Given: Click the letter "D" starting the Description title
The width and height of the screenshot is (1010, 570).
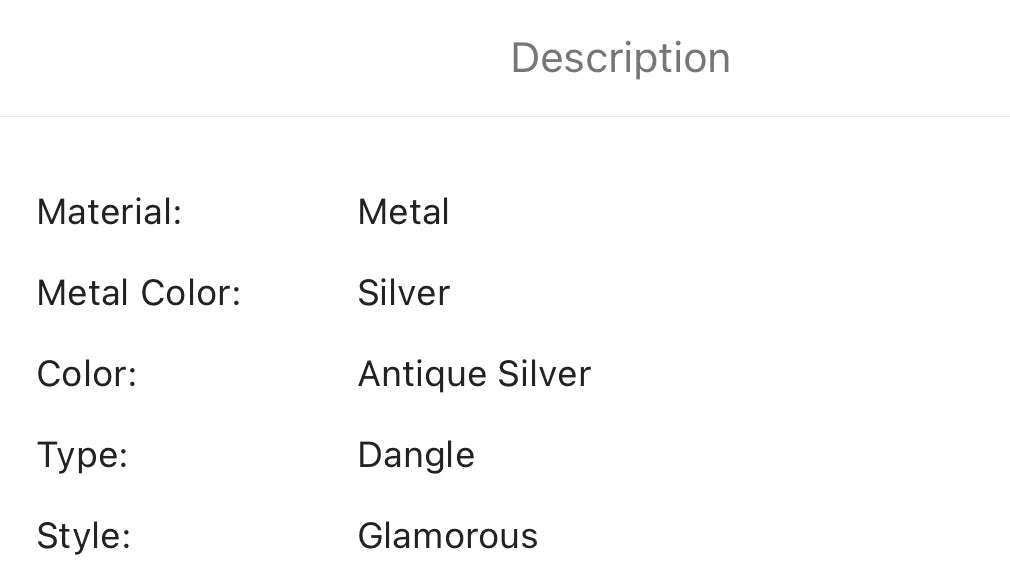Looking at the screenshot, I should coord(526,58).
